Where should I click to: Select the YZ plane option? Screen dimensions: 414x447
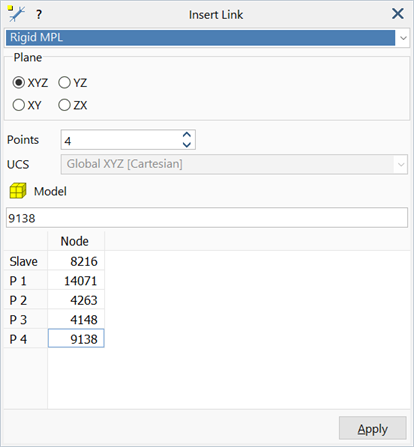64,82
